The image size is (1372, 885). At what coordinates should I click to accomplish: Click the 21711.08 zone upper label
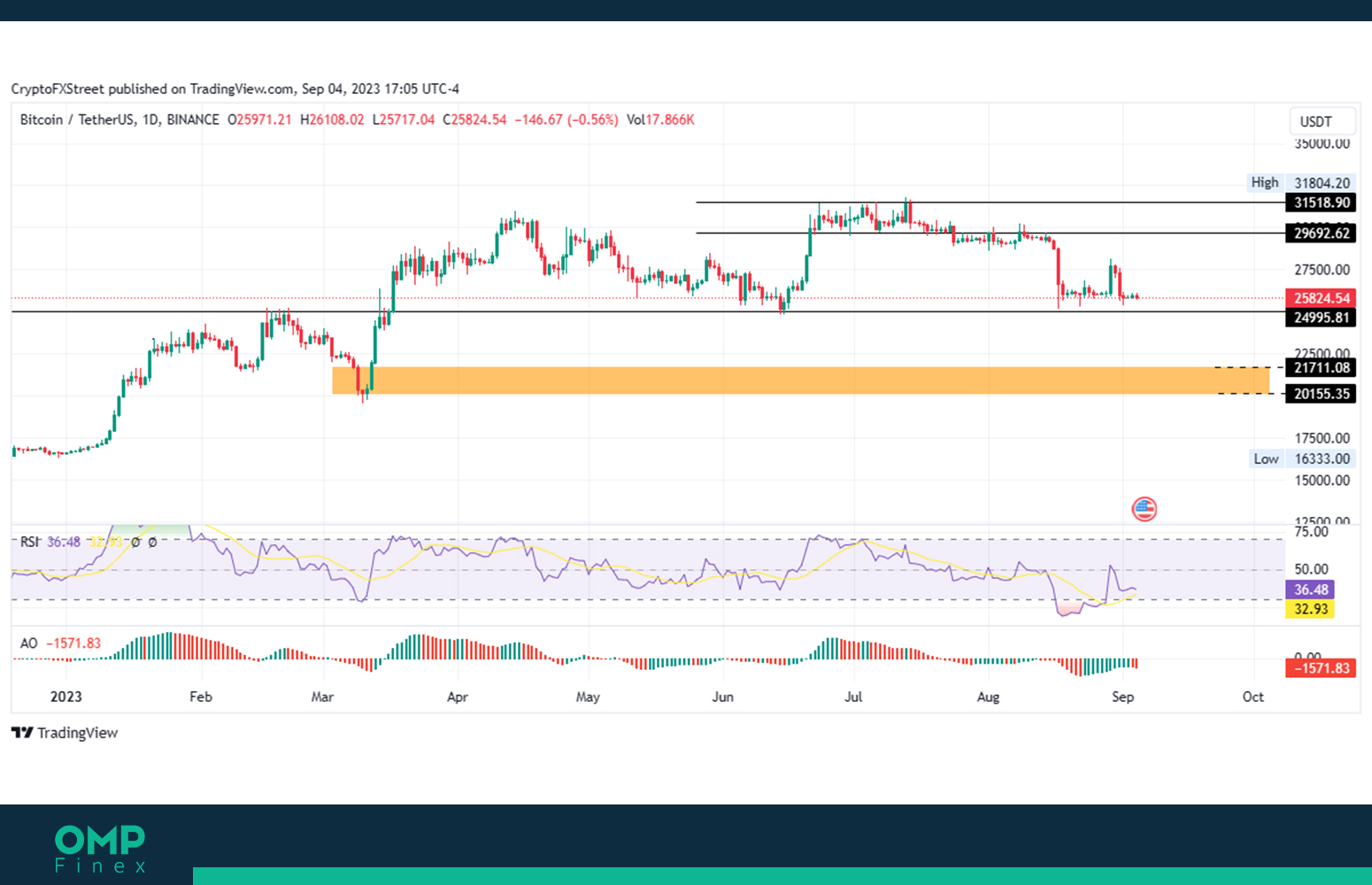[1321, 368]
